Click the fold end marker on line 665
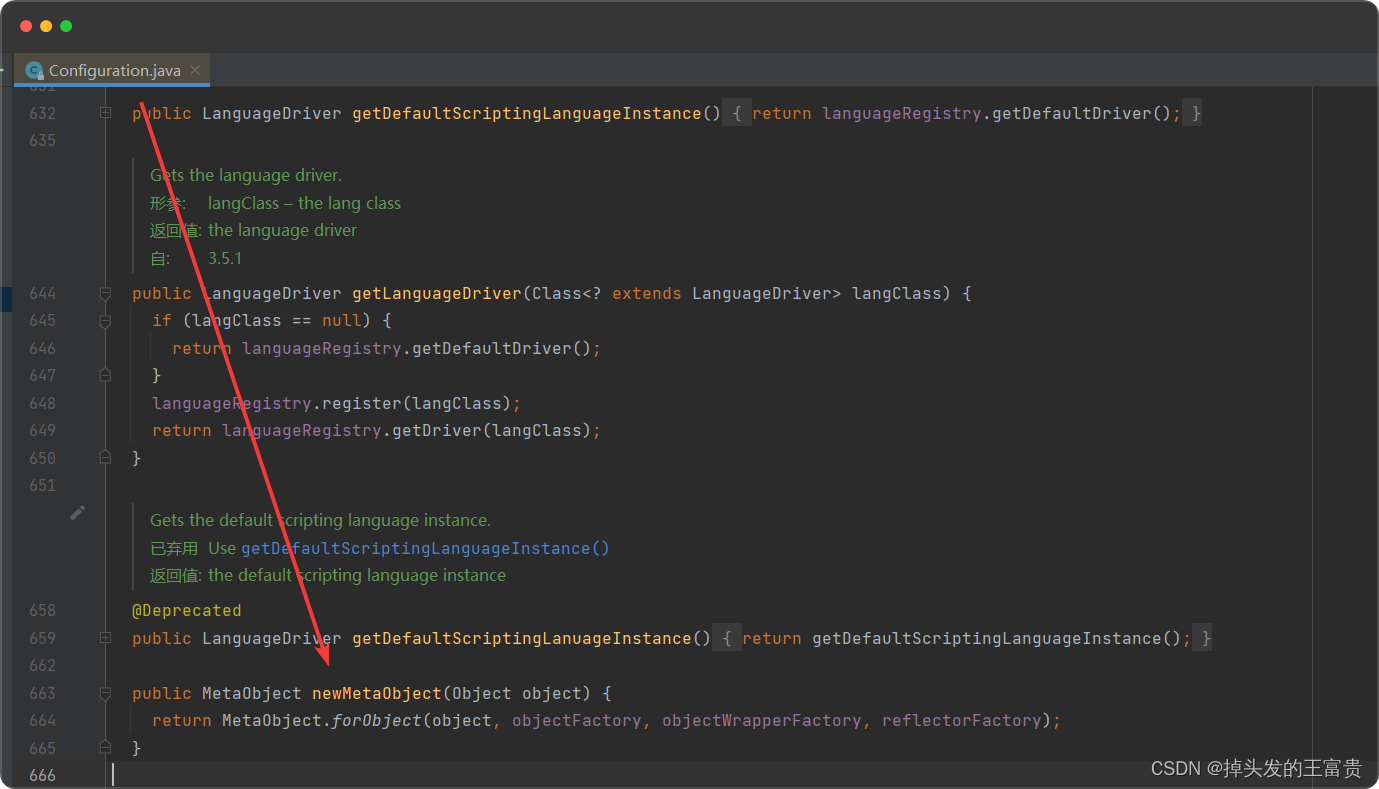The height and width of the screenshot is (789, 1379). 105,748
